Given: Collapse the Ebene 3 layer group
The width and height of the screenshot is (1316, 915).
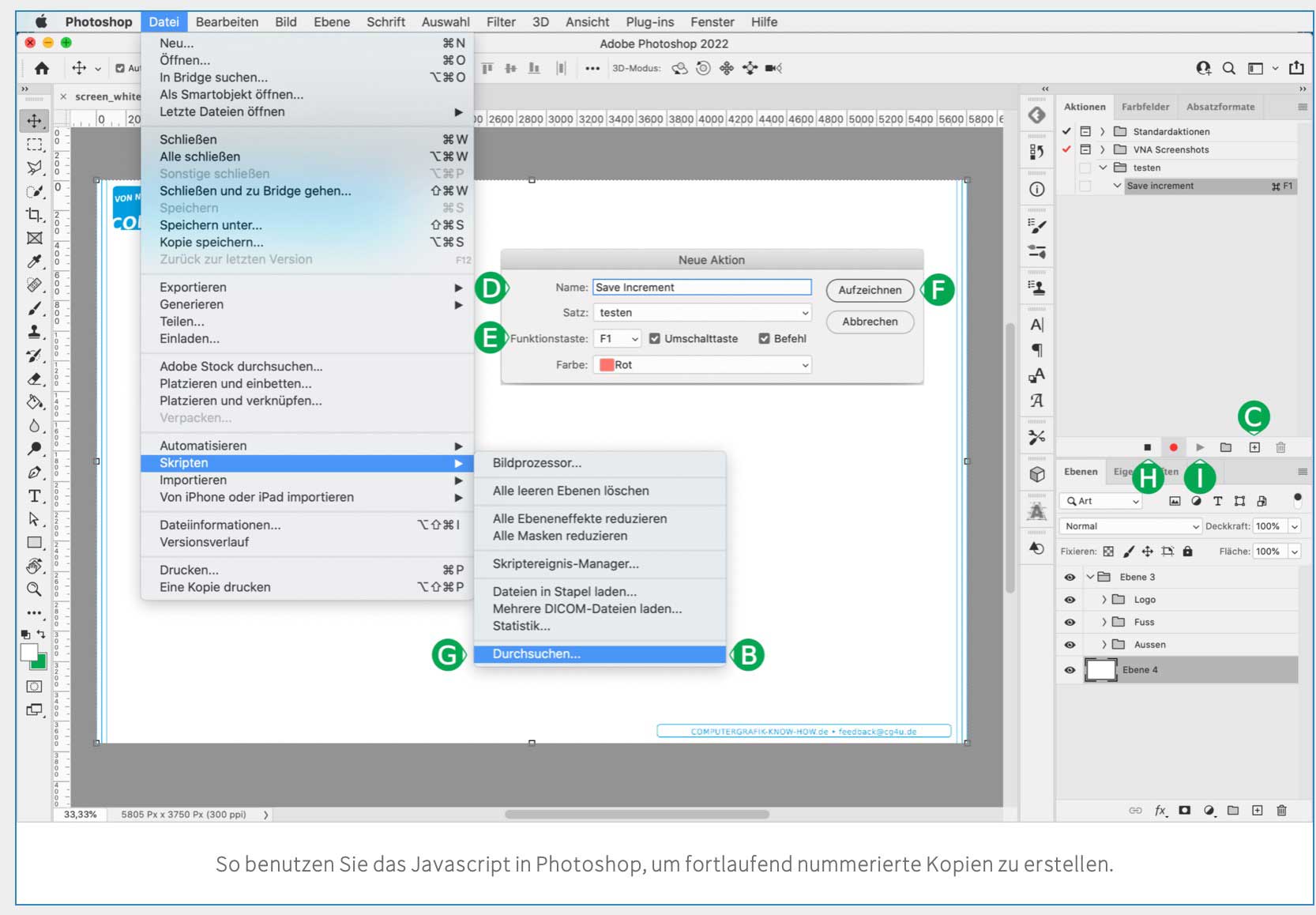Looking at the screenshot, I should 1090,577.
